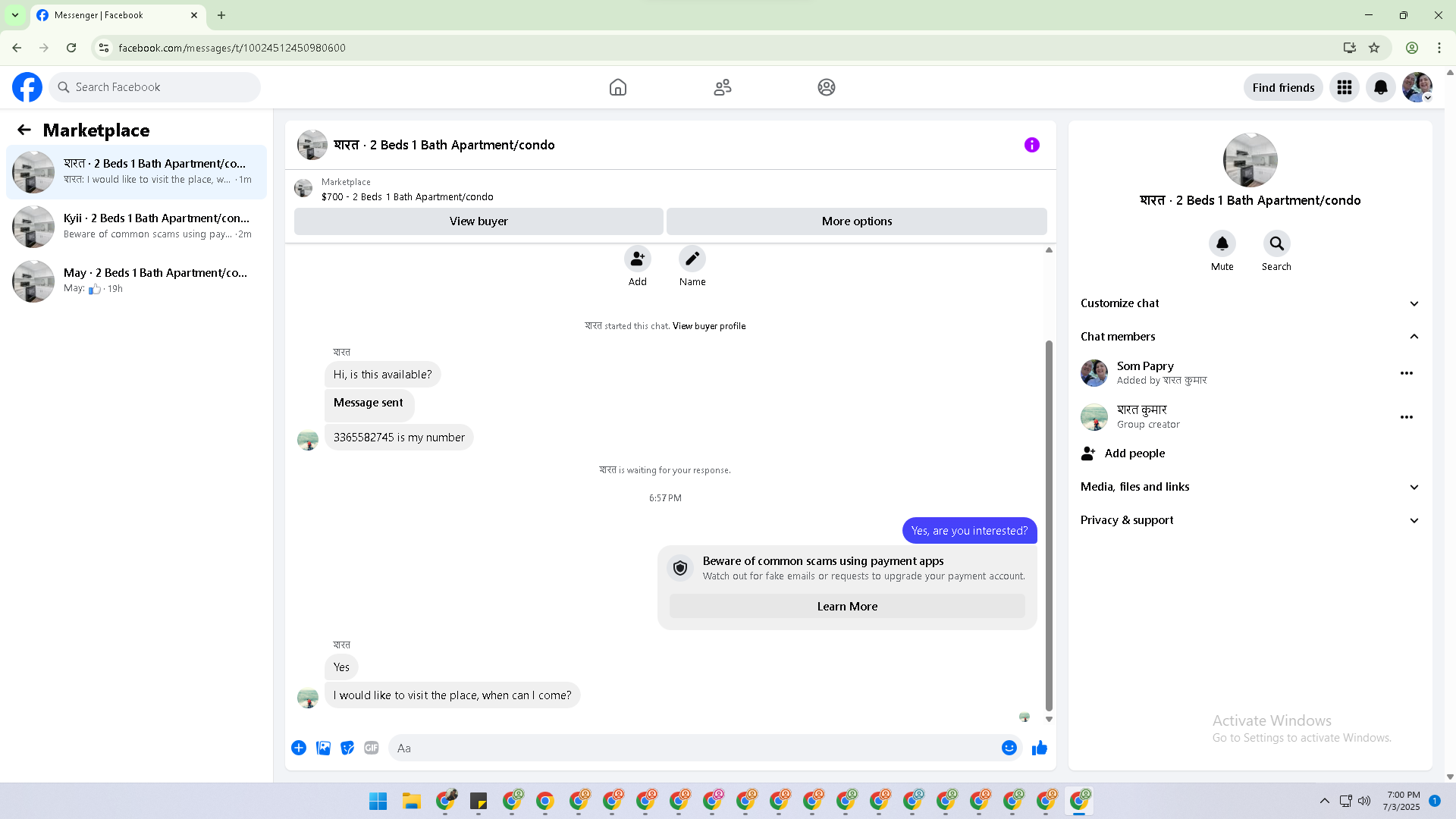Open sticker picker in composer
Image resolution: width=1456 pixels, height=819 pixels.
point(347,748)
